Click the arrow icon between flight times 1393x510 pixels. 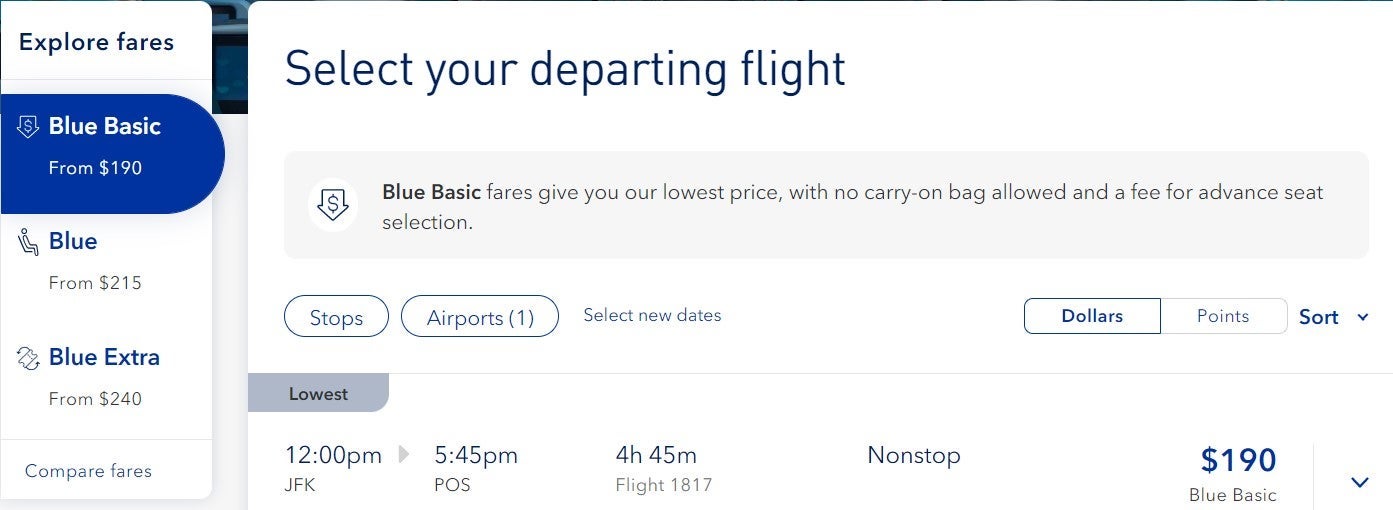404,455
